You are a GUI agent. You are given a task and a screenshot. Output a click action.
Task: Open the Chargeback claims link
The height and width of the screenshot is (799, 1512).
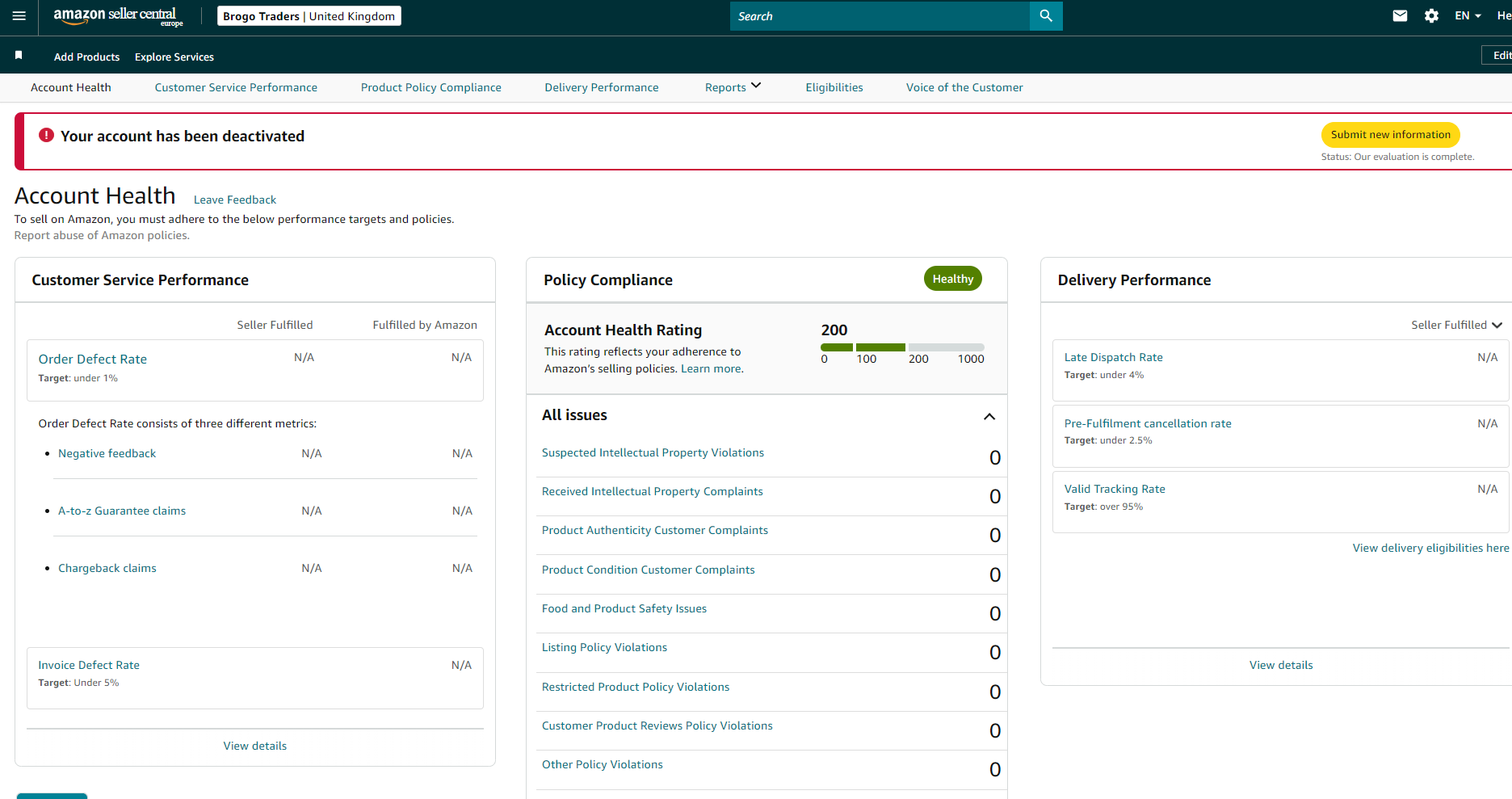[x=107, y=568]
